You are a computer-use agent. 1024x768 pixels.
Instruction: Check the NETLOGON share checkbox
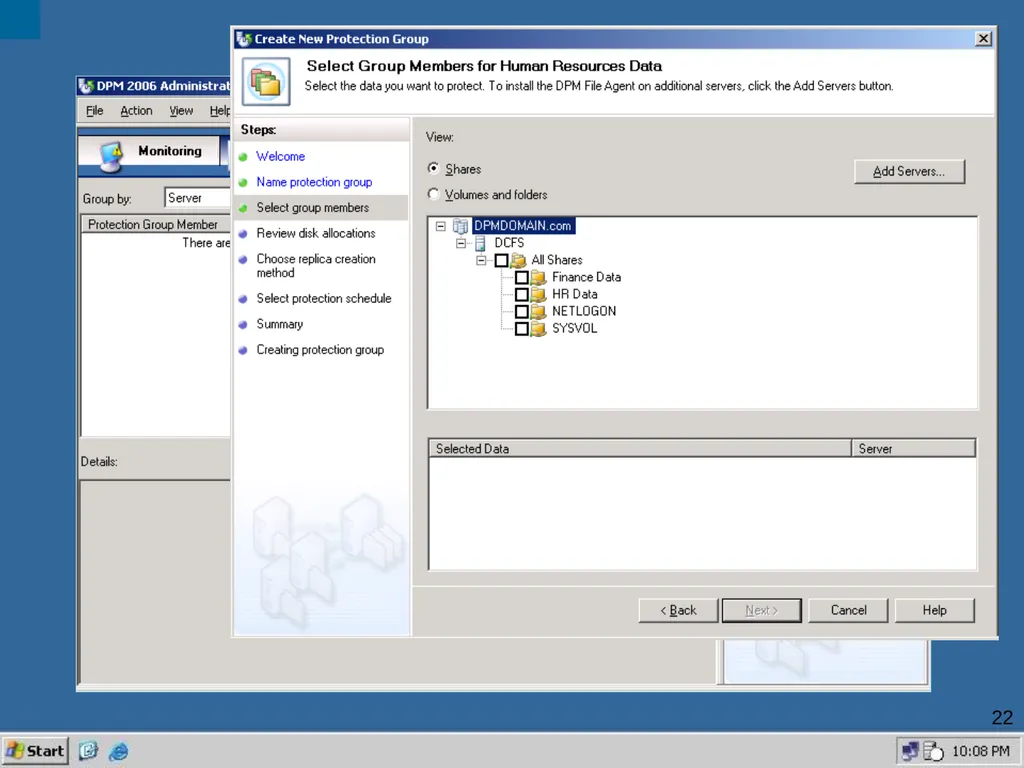pos(521,312)
